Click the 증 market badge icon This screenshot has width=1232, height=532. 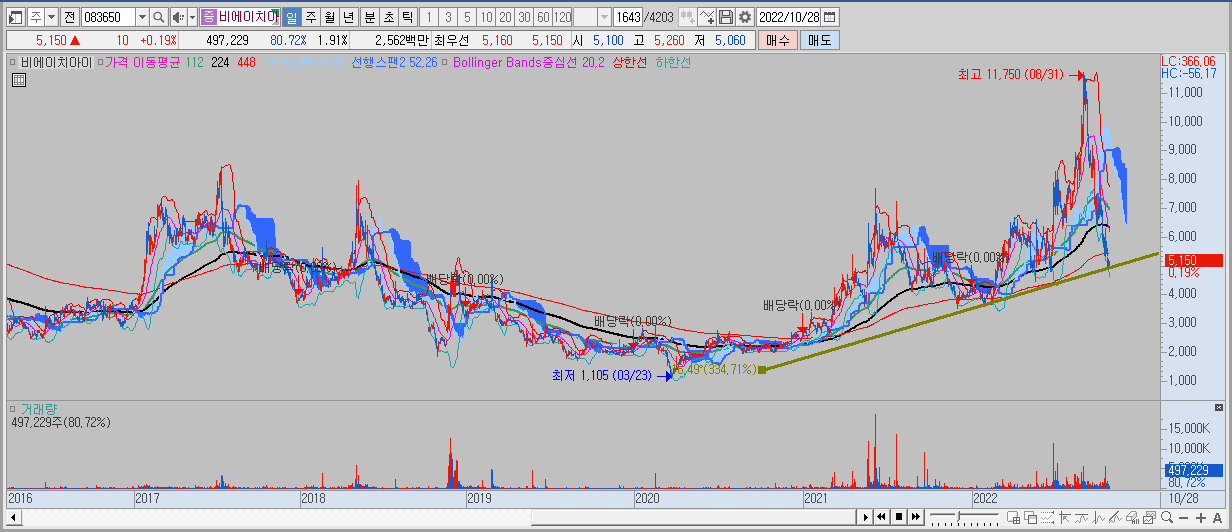(x=208, y=17)
